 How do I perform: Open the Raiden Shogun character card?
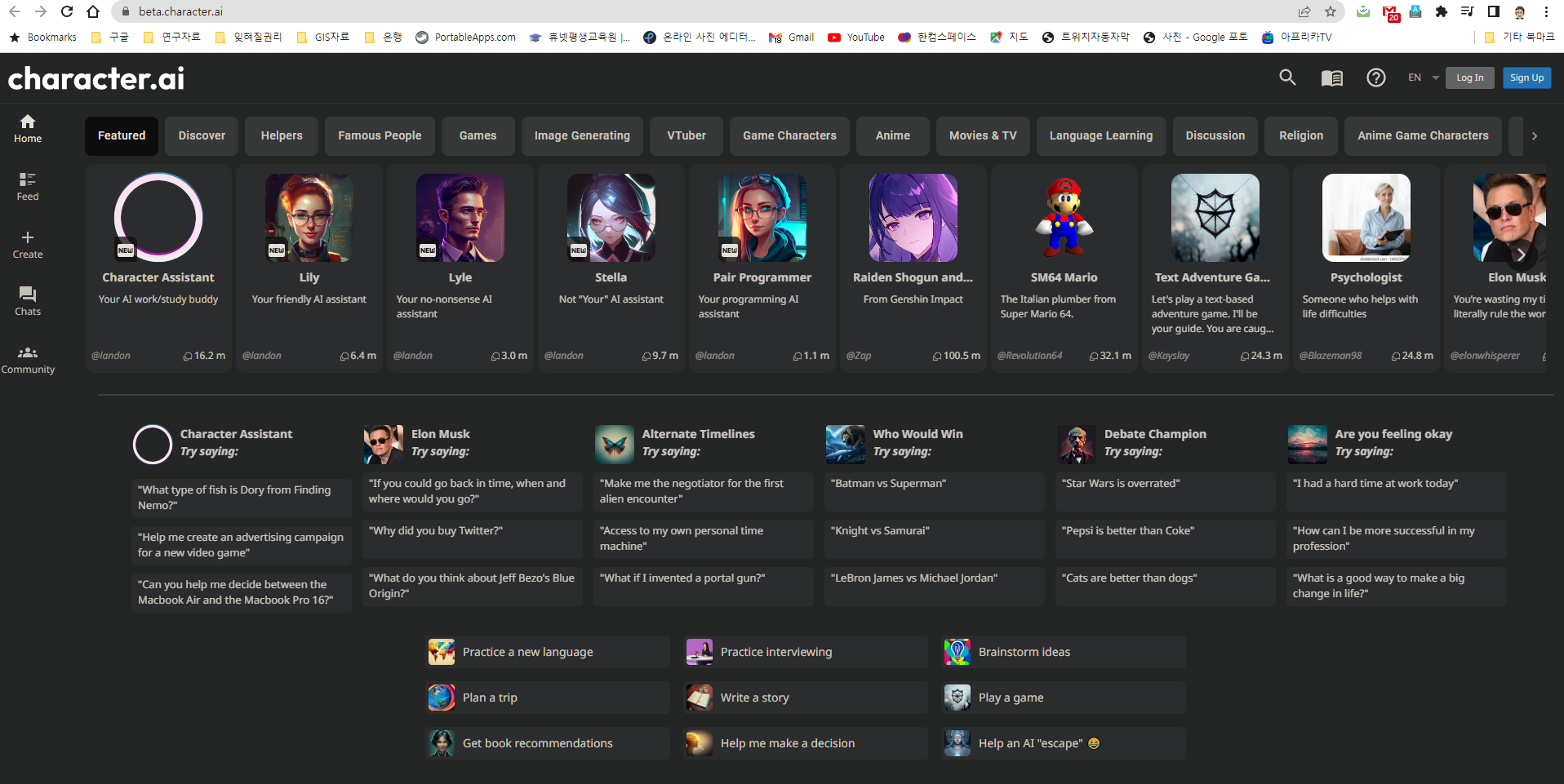click(x=913, y=268)
